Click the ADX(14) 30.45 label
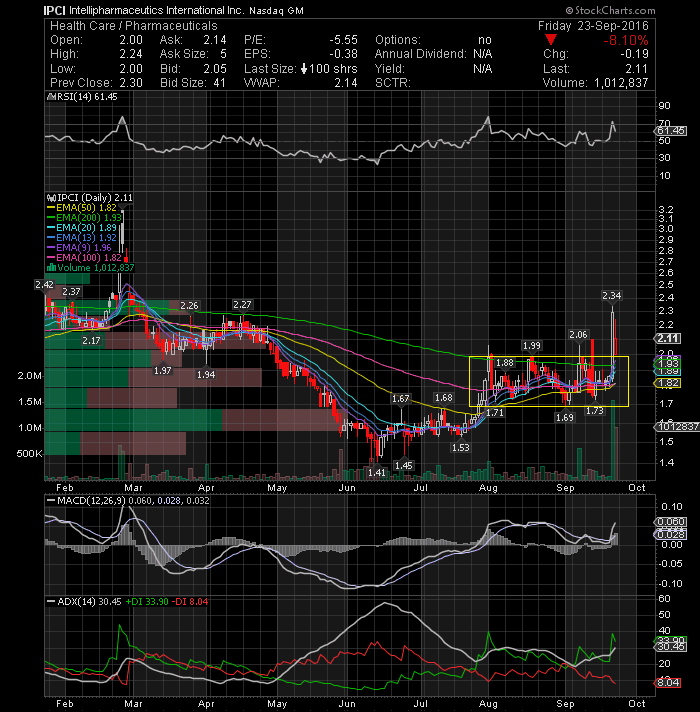The image size is (700, 712). point(89,601)
